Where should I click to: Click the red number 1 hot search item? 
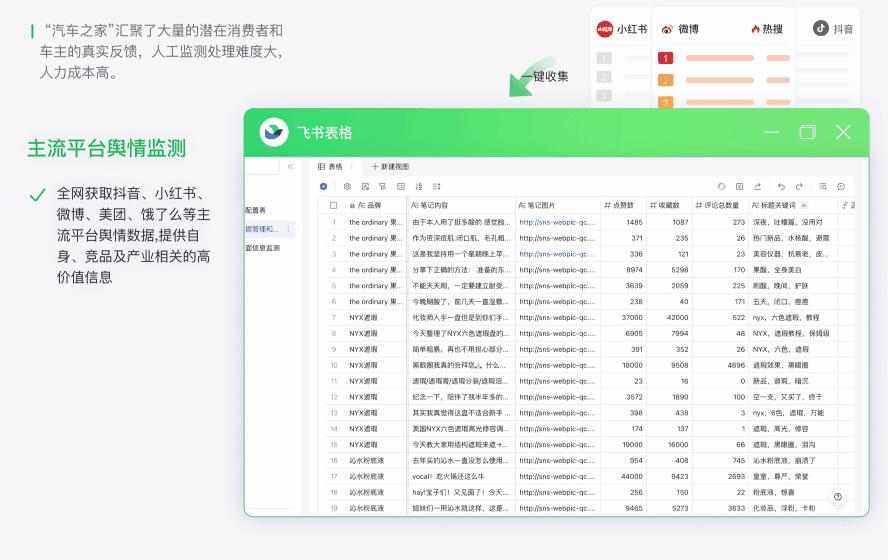coord(665,58)
